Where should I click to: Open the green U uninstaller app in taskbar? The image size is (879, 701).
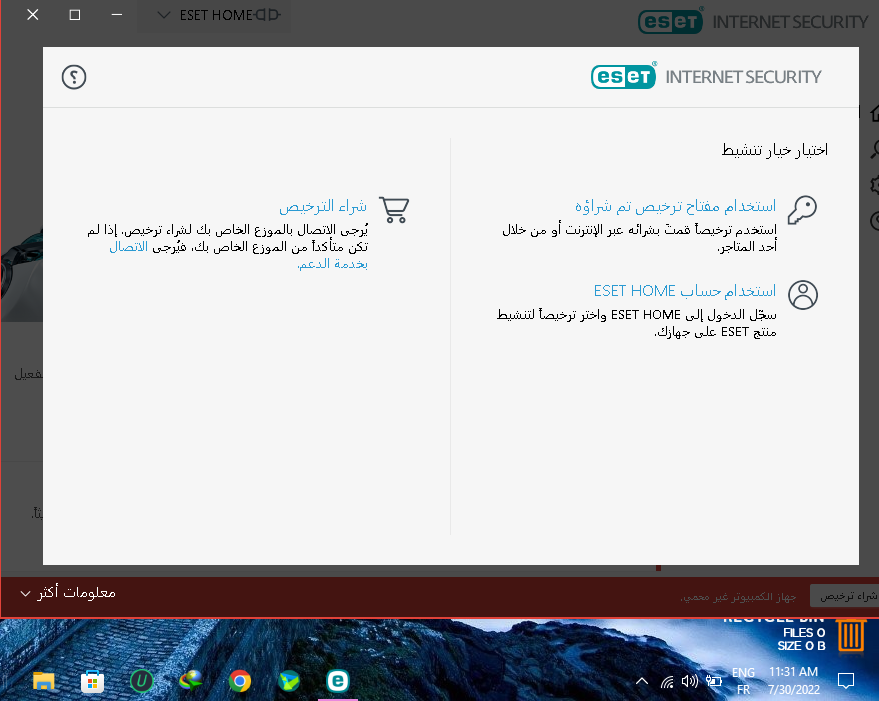[x=142, y=681]
